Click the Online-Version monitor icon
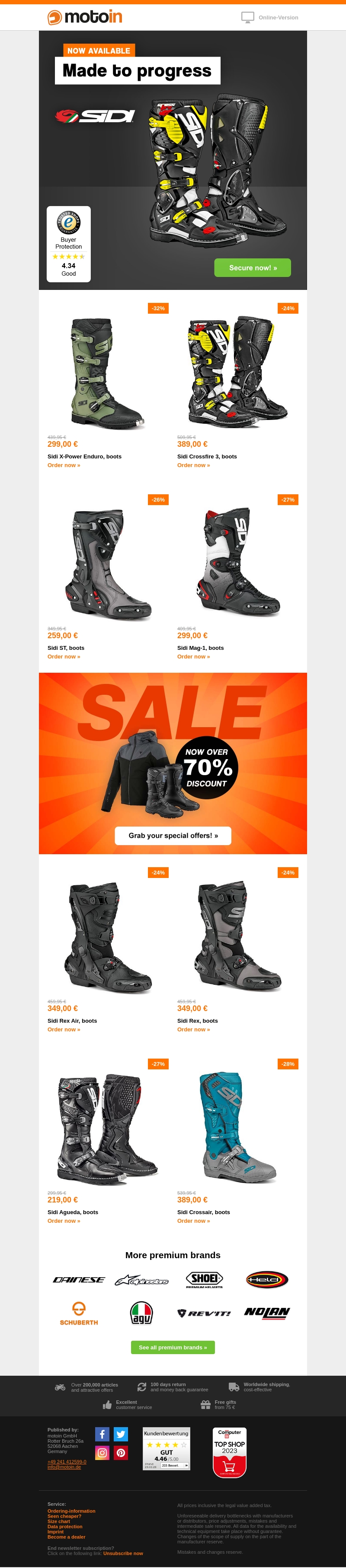 pyautogui.click(x=247, y=18)
